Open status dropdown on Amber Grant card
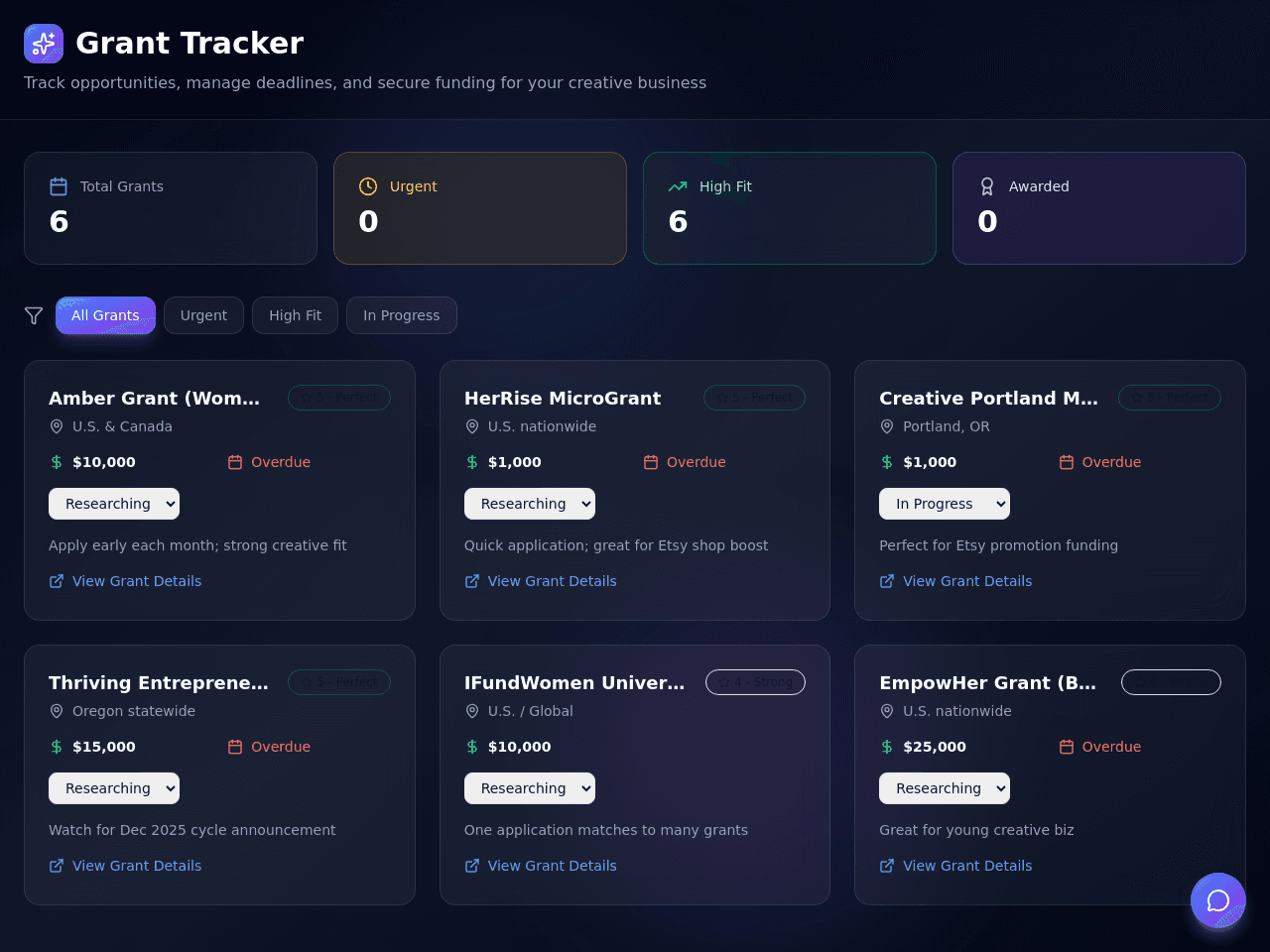This screenshot has height=952, width=1270. pyautogui.click(x=114, y=504)
